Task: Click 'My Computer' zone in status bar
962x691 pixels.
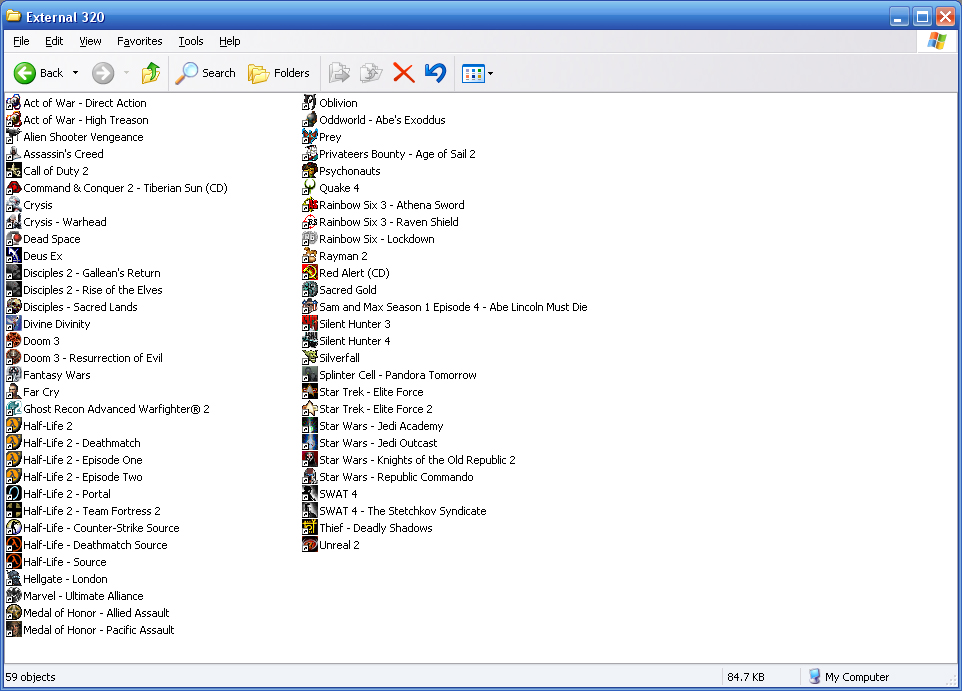Action: [x=848, y=677]
